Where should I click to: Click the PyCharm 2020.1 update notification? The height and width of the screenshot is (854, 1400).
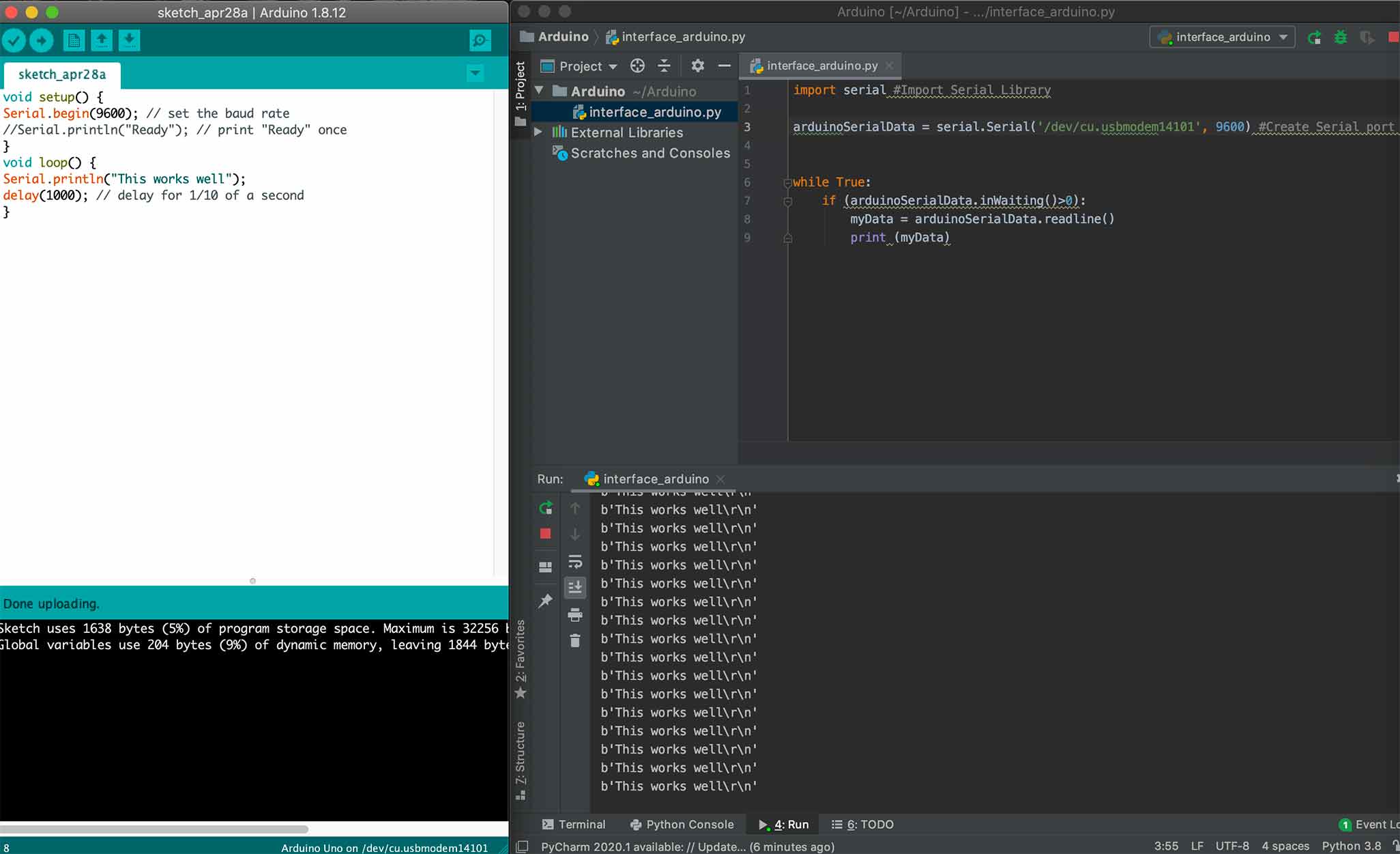tap(687, 846)
